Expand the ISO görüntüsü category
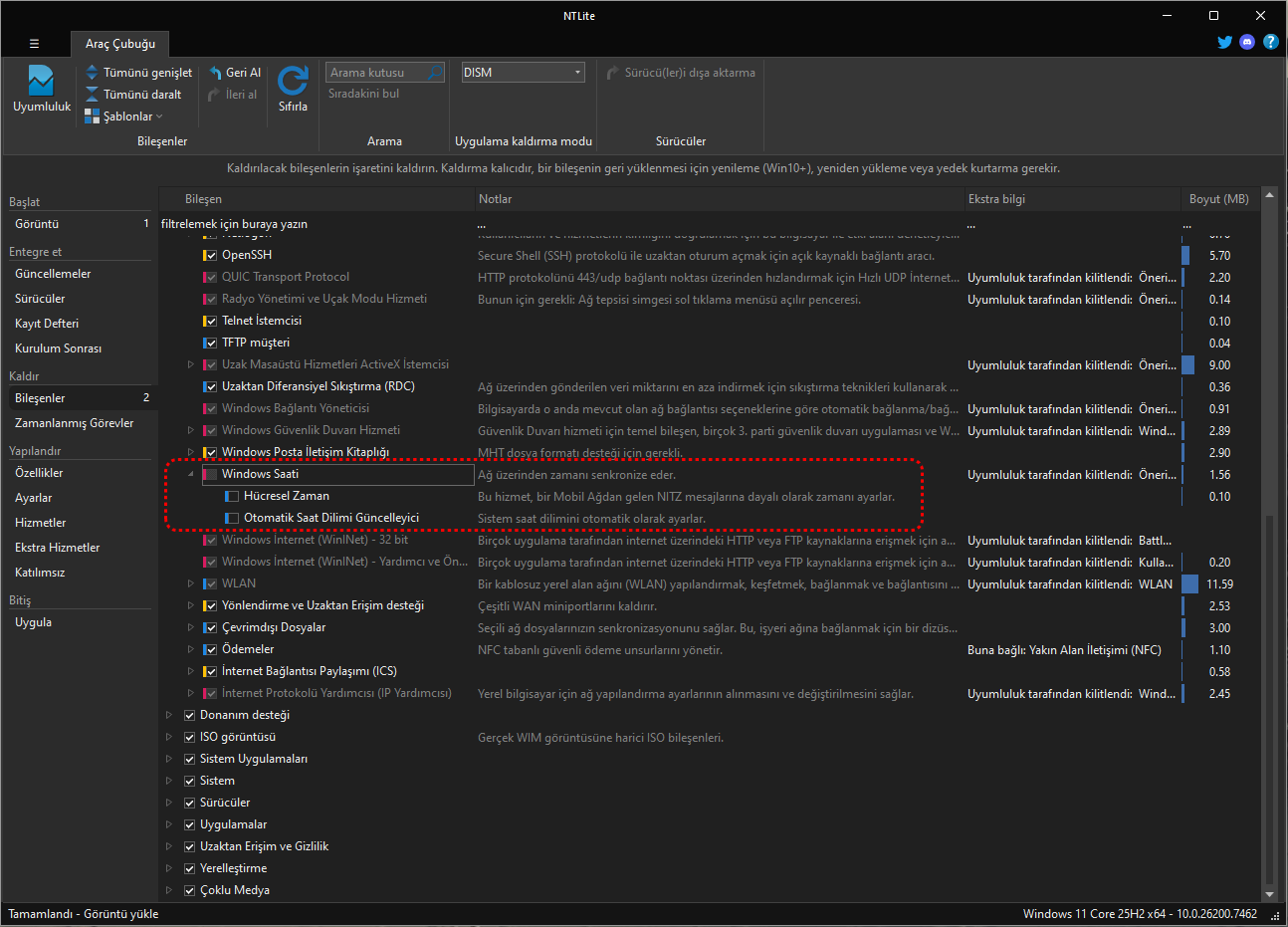Viewport: 1288px width, 927px height. coord(169,738)
